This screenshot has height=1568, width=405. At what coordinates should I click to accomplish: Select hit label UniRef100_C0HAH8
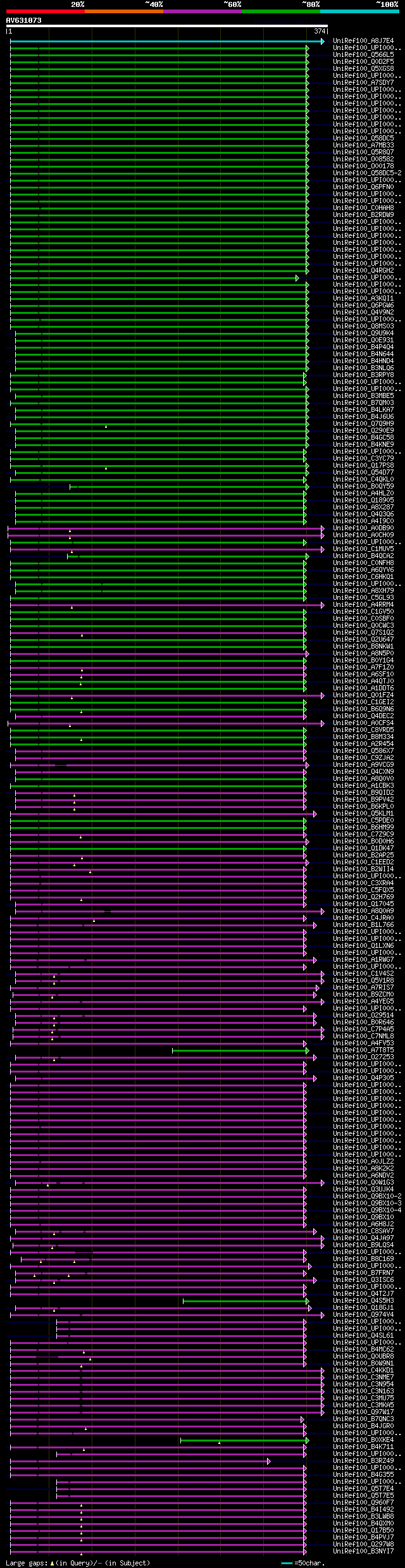click(x=363, y=208)
